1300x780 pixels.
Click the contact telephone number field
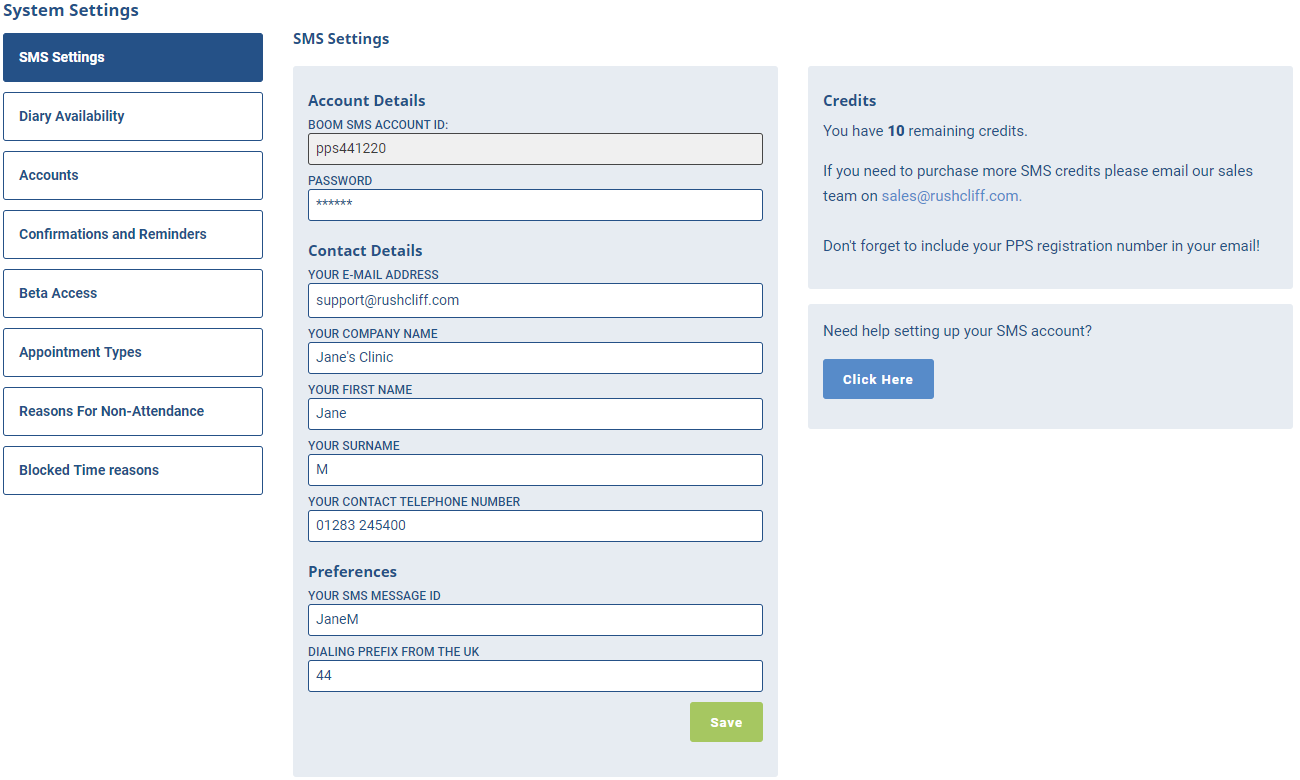535,526
